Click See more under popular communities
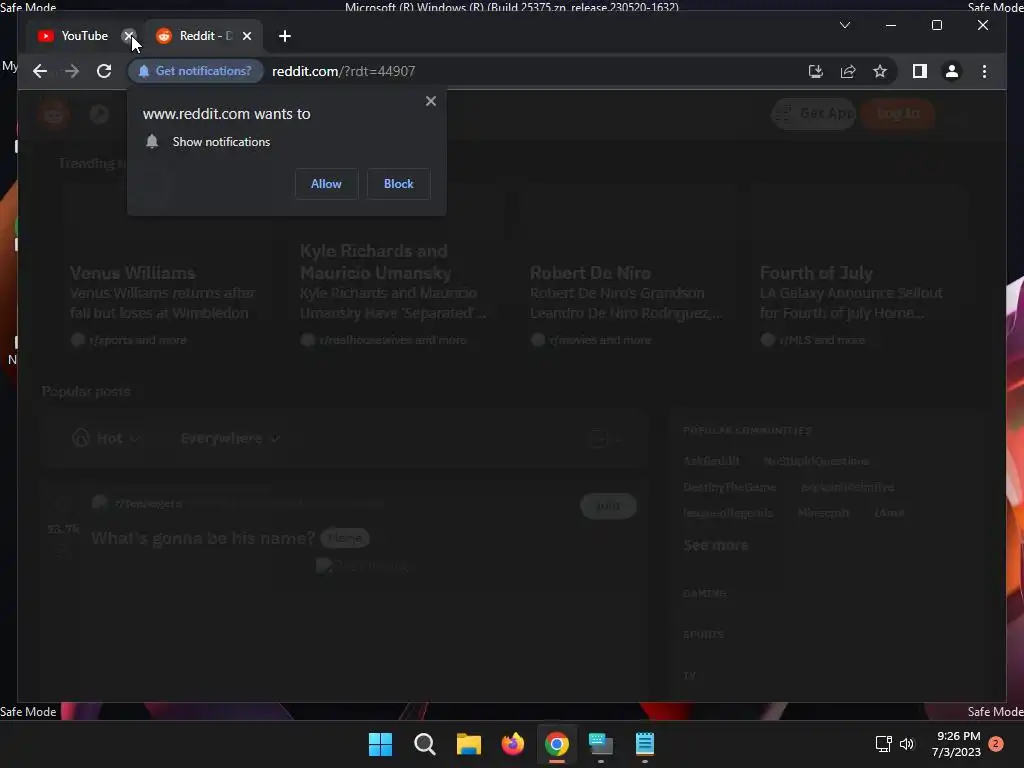Screen dimensions: 1024x768 (716, 545)
